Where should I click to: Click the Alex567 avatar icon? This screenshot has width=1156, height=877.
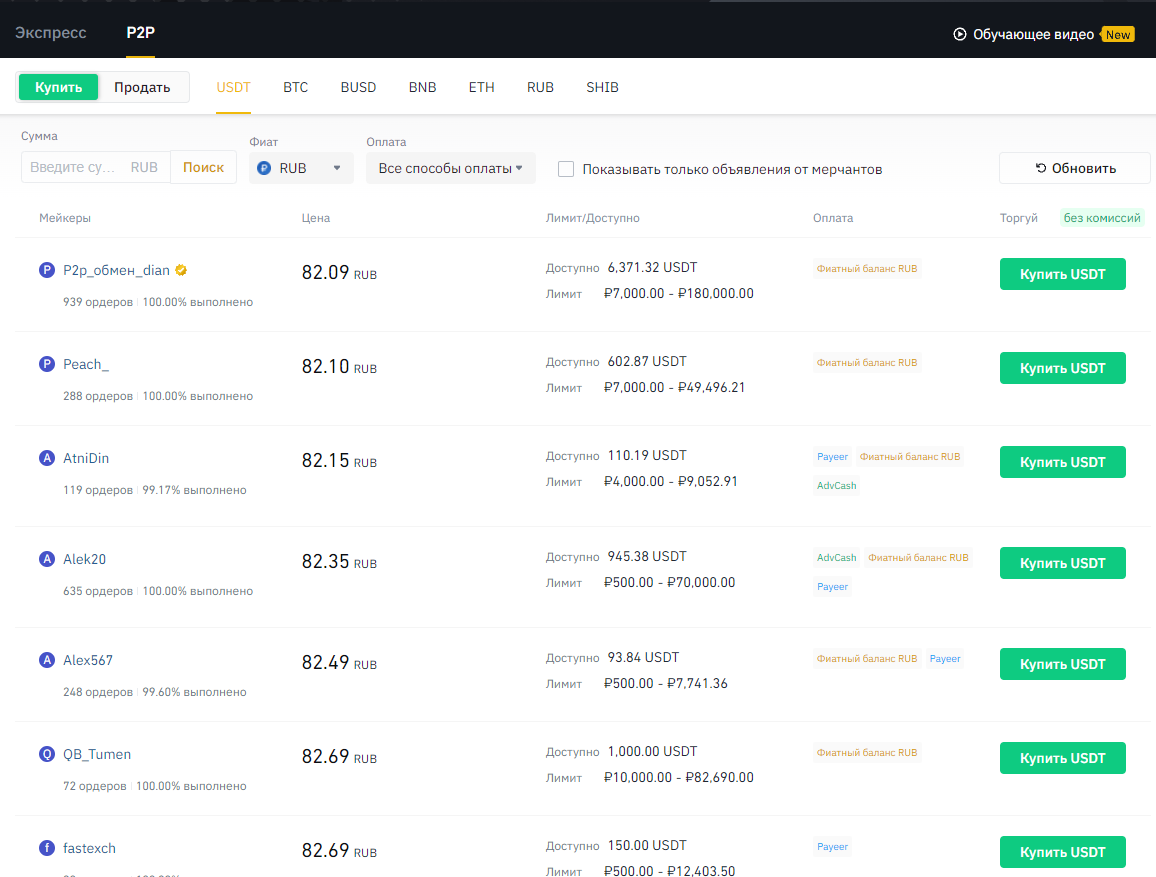click(46, 660)
